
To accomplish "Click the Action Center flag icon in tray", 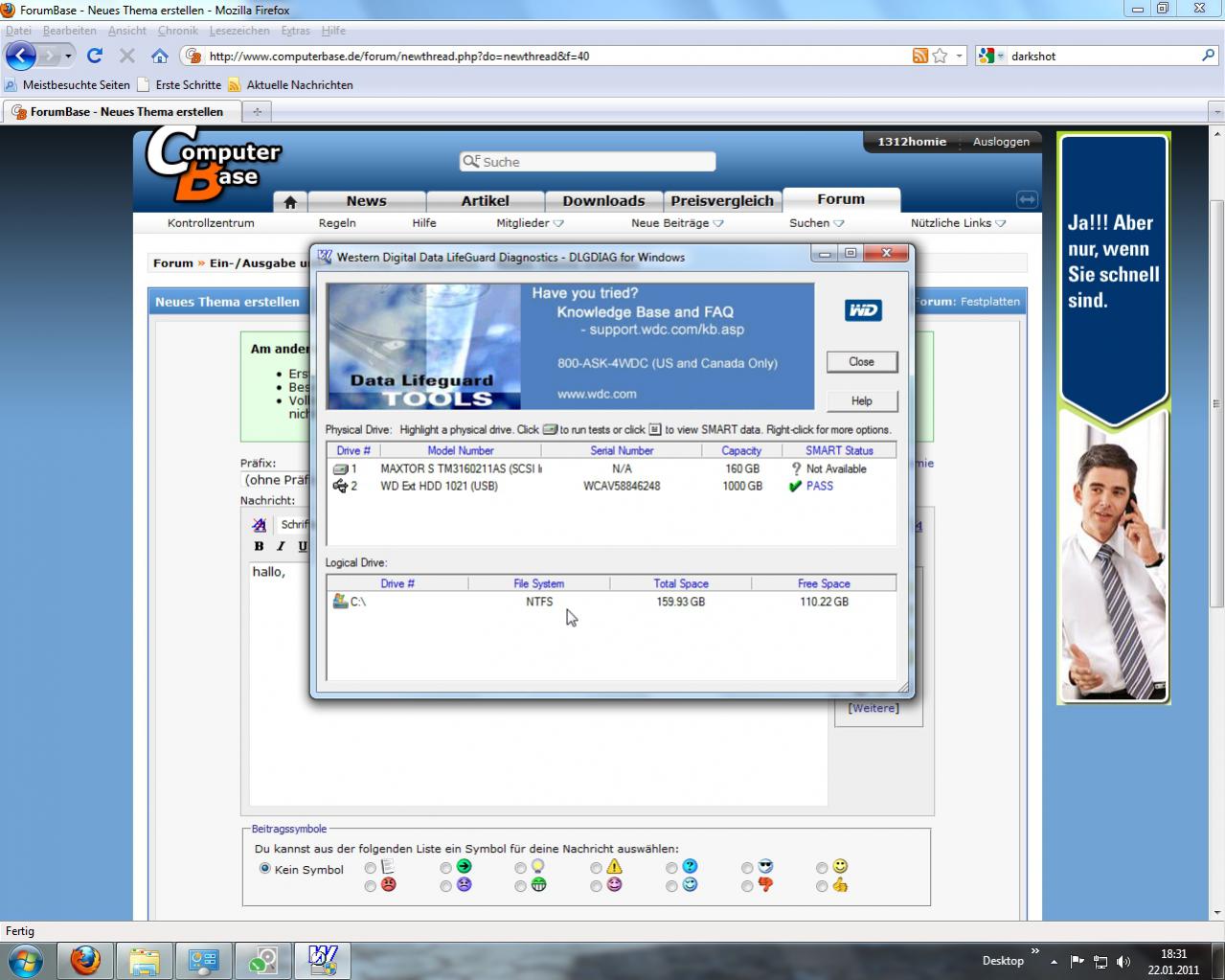I will 1077,961.
